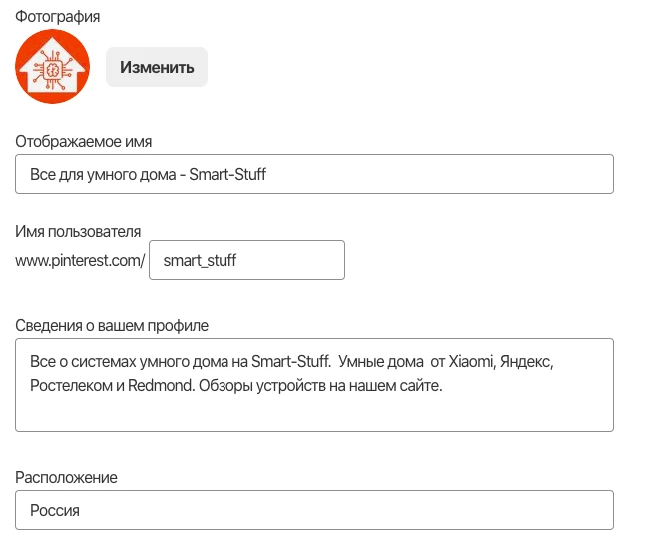Click the word Ростелеком in description
The height and width of the screenshot is (557, 669).
[x=72, y=385]
